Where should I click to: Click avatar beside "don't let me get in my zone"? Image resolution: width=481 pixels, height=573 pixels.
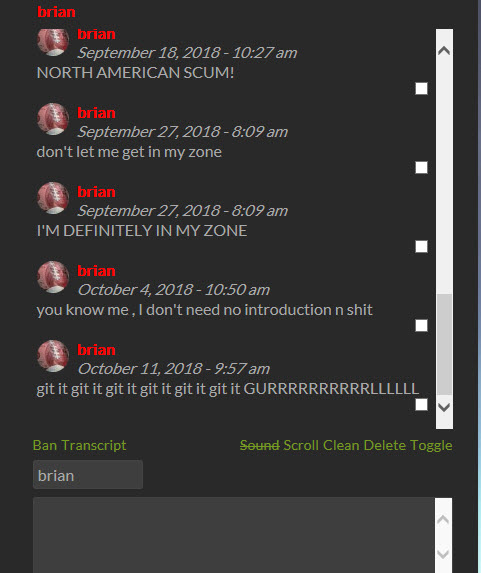[53, 119]
